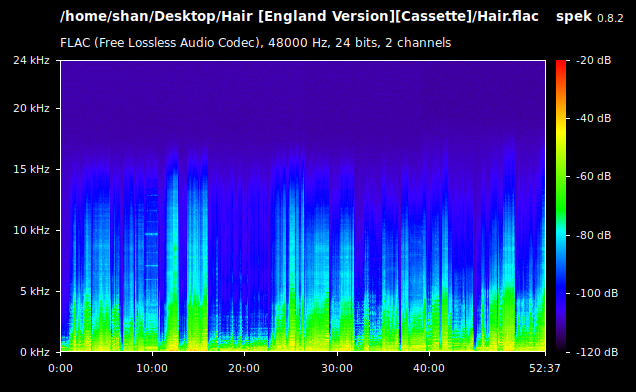The width and height of the screenshot is (636, 392).
Task: Click the version number 0.8.2
Action: [610, 18]
